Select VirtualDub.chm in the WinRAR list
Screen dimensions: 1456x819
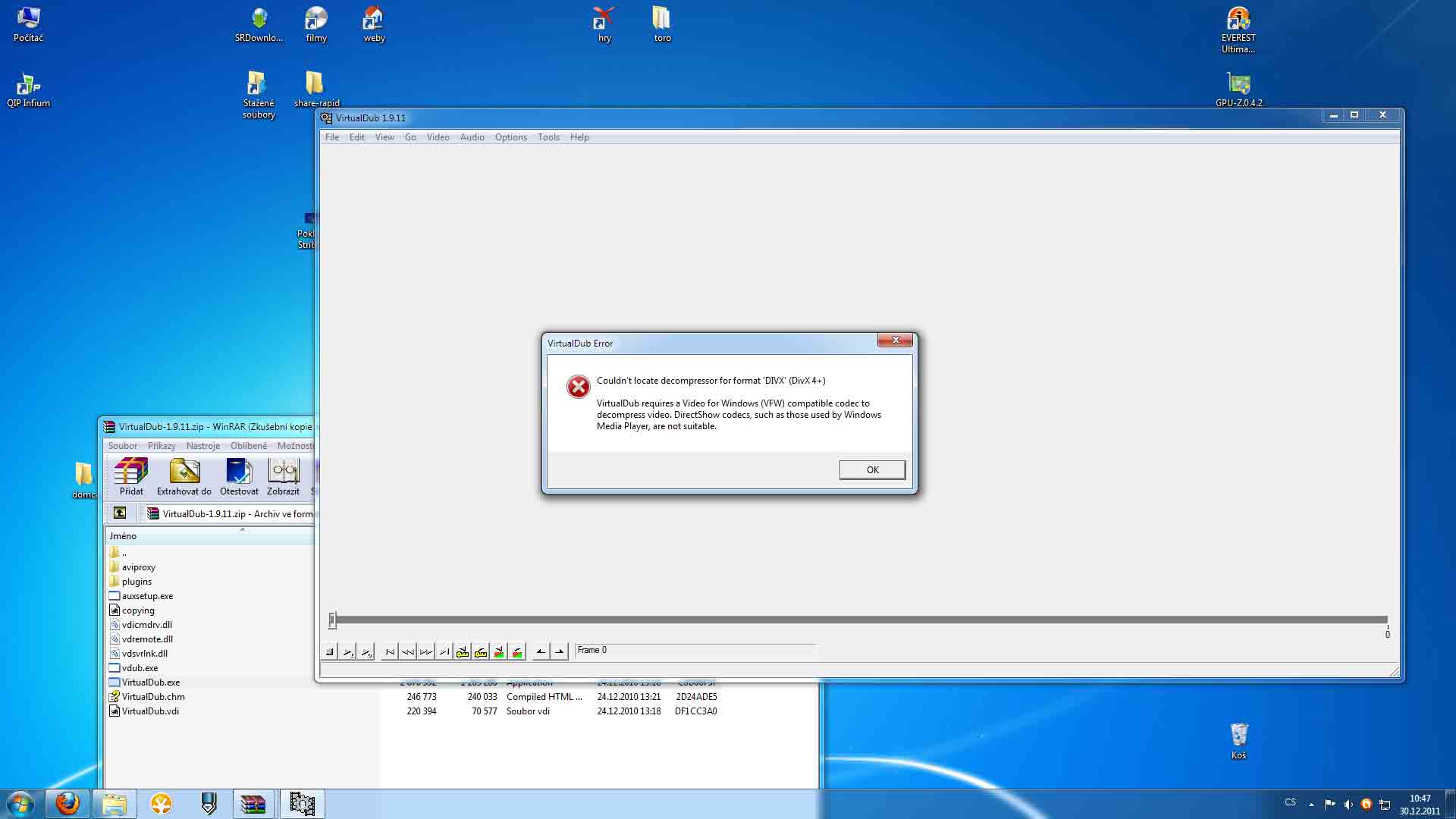[x=147, y=697]
